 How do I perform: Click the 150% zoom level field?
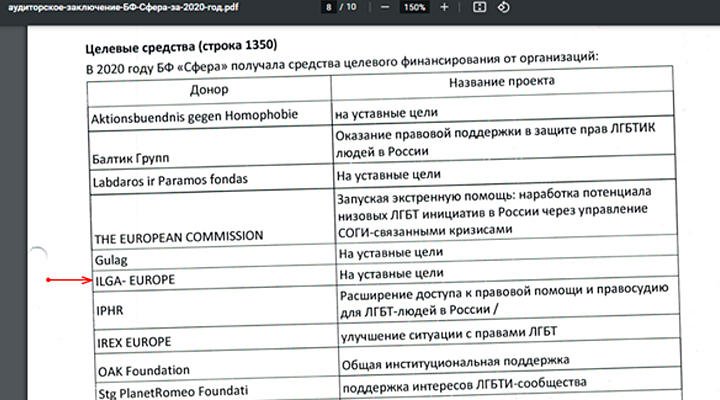(414, 7)
